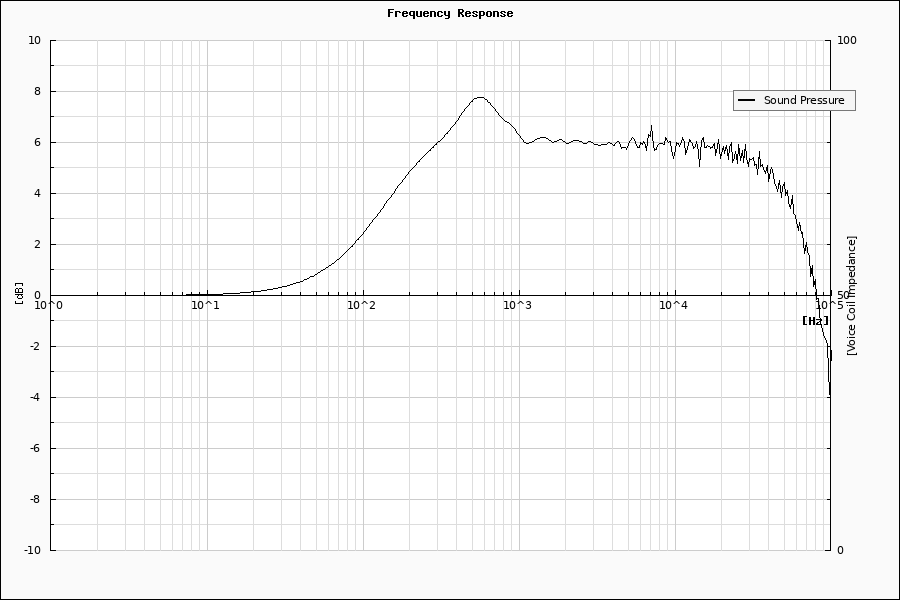Select the Sound Pressure legend label

[x=803, y=100]
